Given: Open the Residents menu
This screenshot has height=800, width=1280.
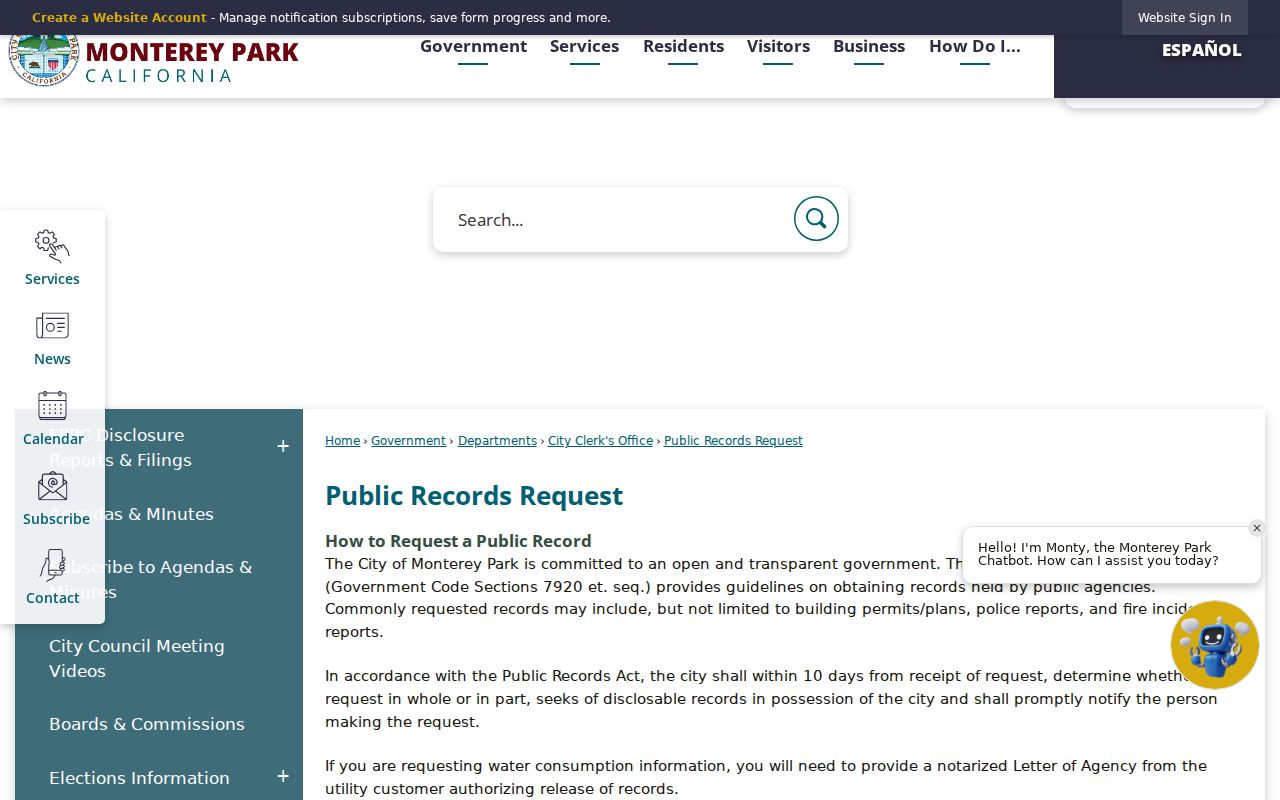Looking at the screenshot, I should [683, 47].
